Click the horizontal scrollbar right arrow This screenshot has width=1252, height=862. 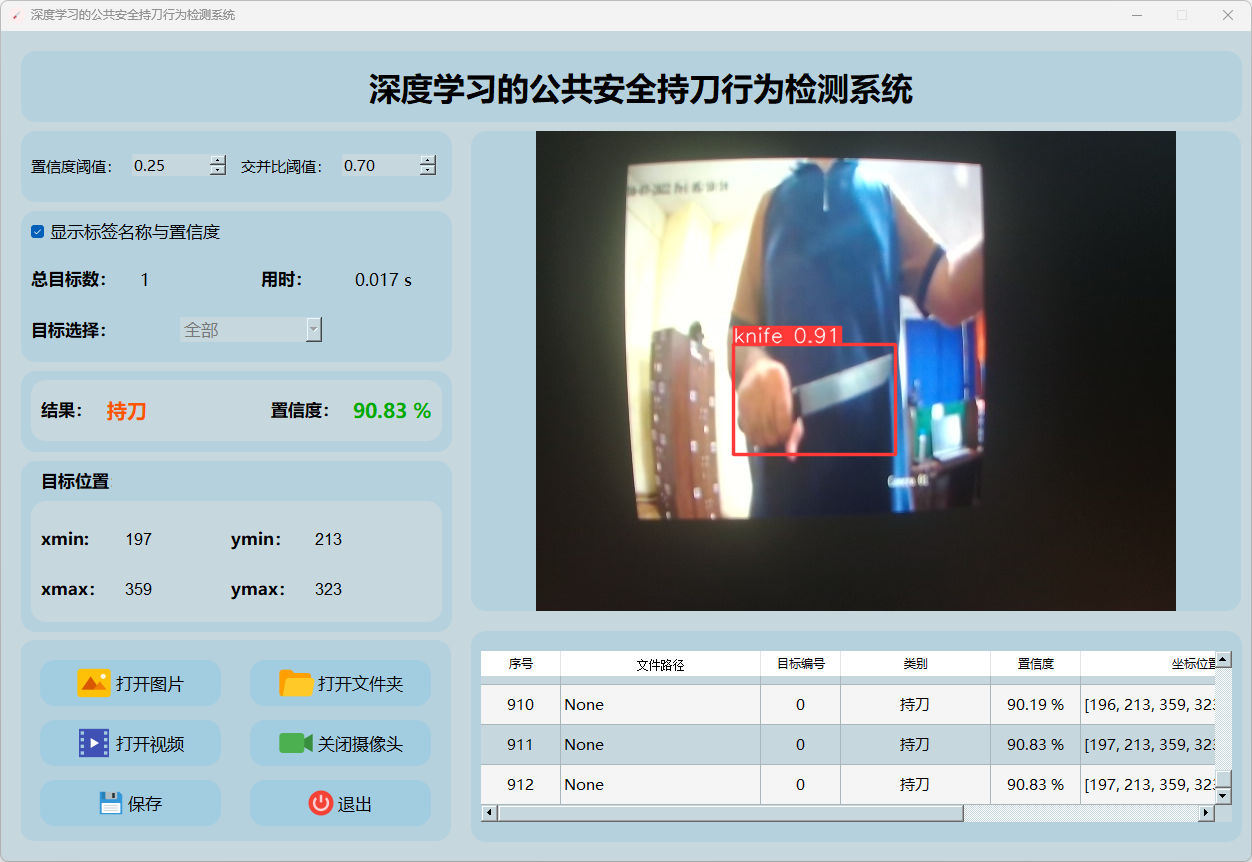click(1206, 813)
